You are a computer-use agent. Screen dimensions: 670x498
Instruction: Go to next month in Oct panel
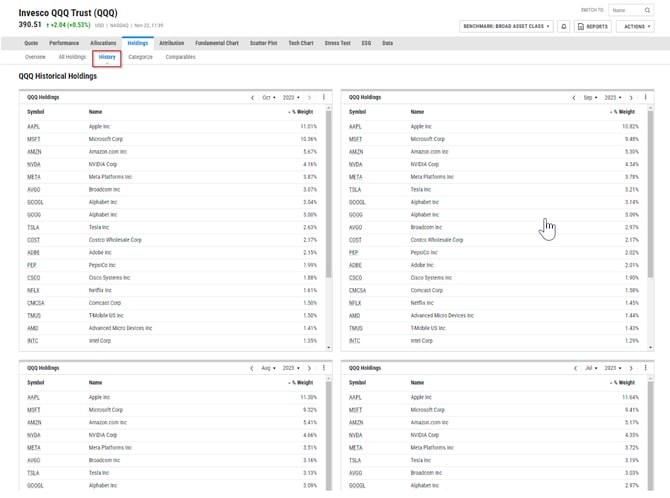(x=309, y=98)
